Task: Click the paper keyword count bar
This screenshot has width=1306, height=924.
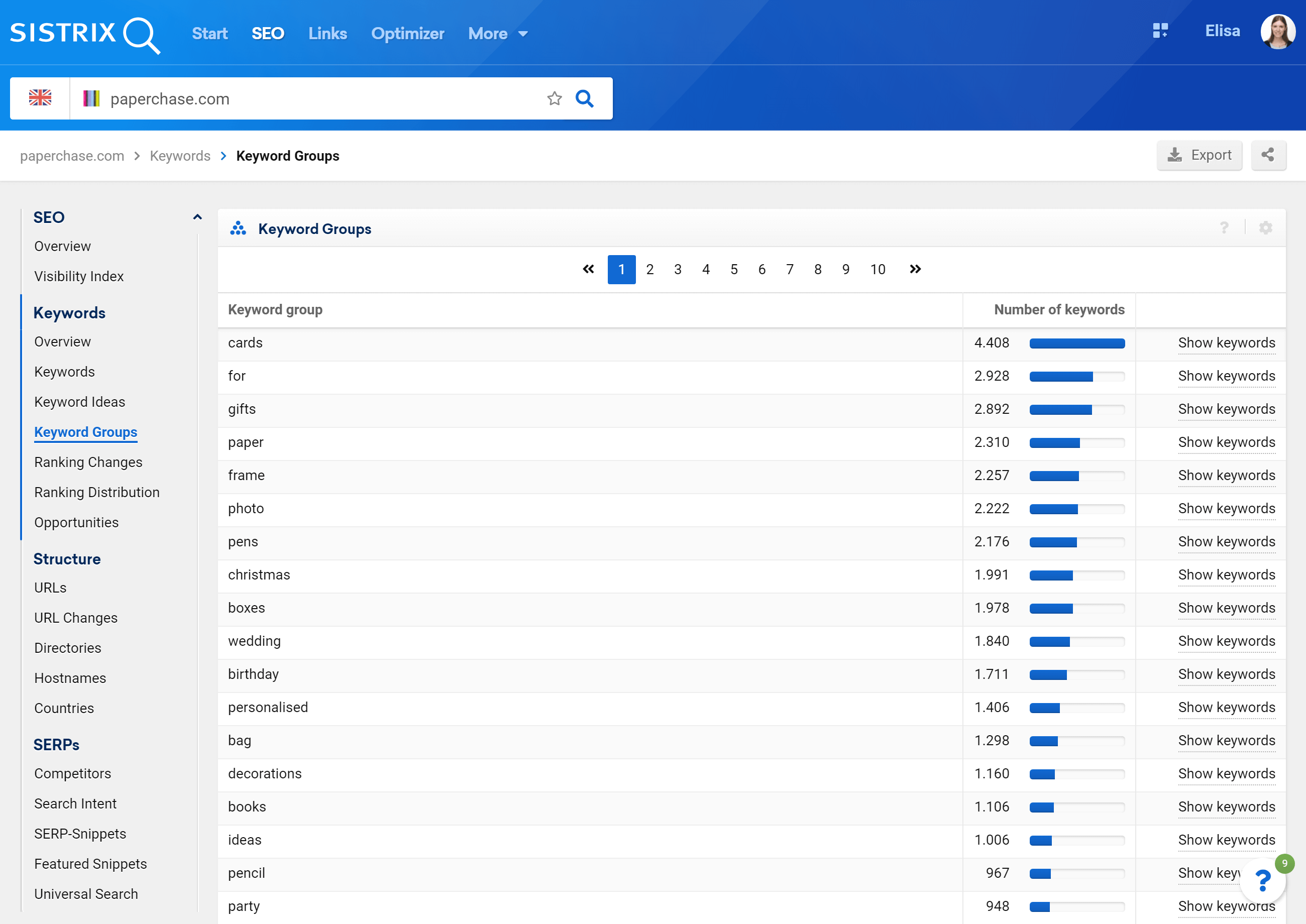Action: 1076,442
